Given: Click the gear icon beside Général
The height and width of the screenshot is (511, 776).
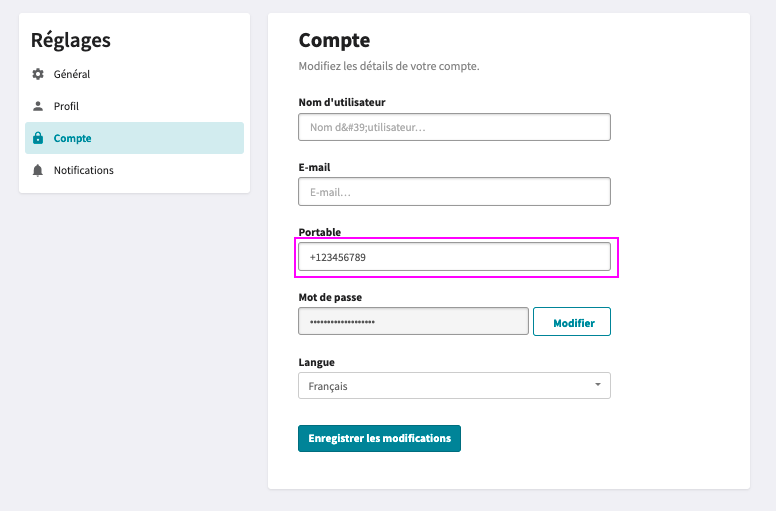Looking at the screenshot, I should (38, 74).
